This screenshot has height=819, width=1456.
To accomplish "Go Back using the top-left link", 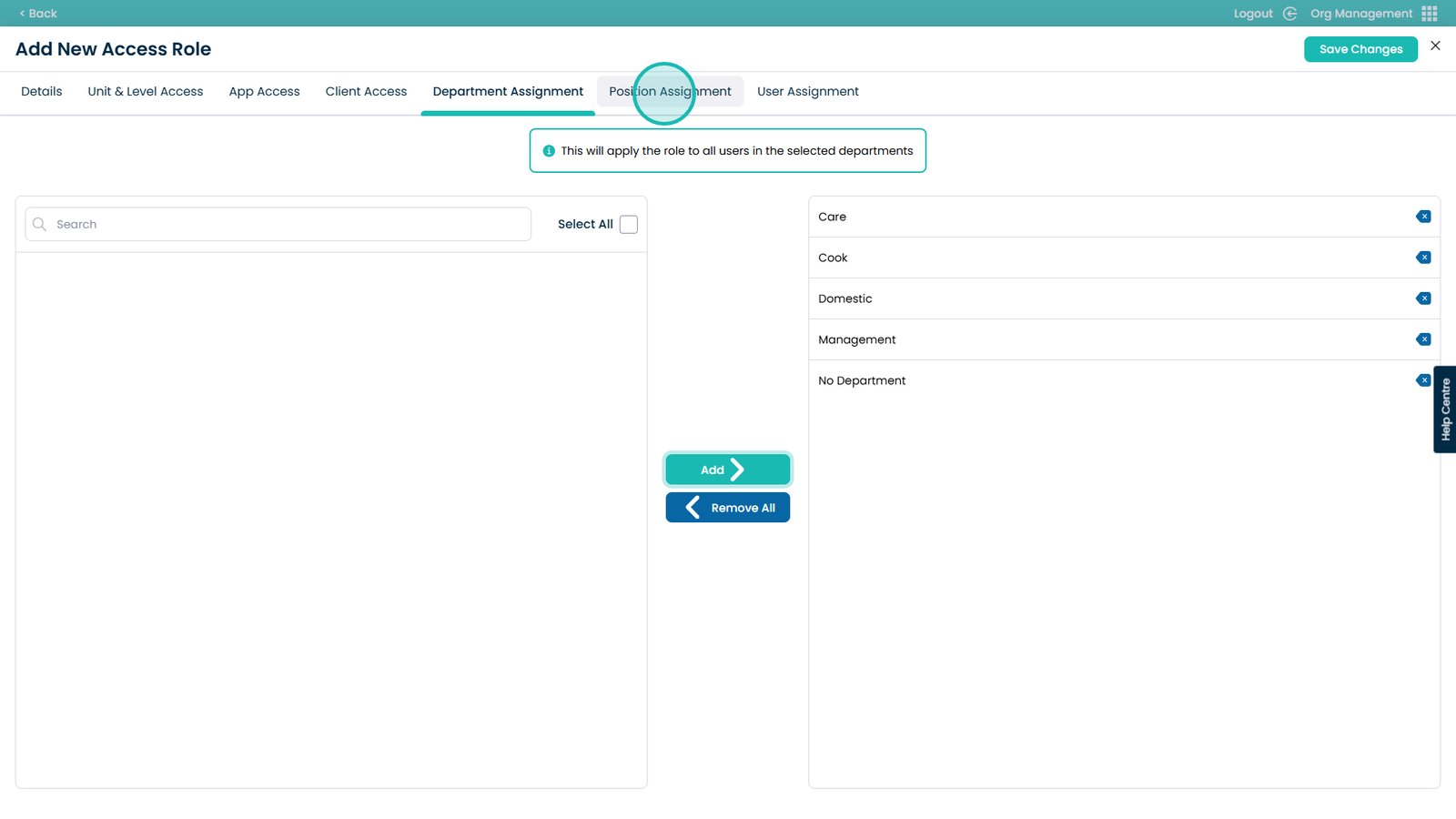I will point(38,14).
